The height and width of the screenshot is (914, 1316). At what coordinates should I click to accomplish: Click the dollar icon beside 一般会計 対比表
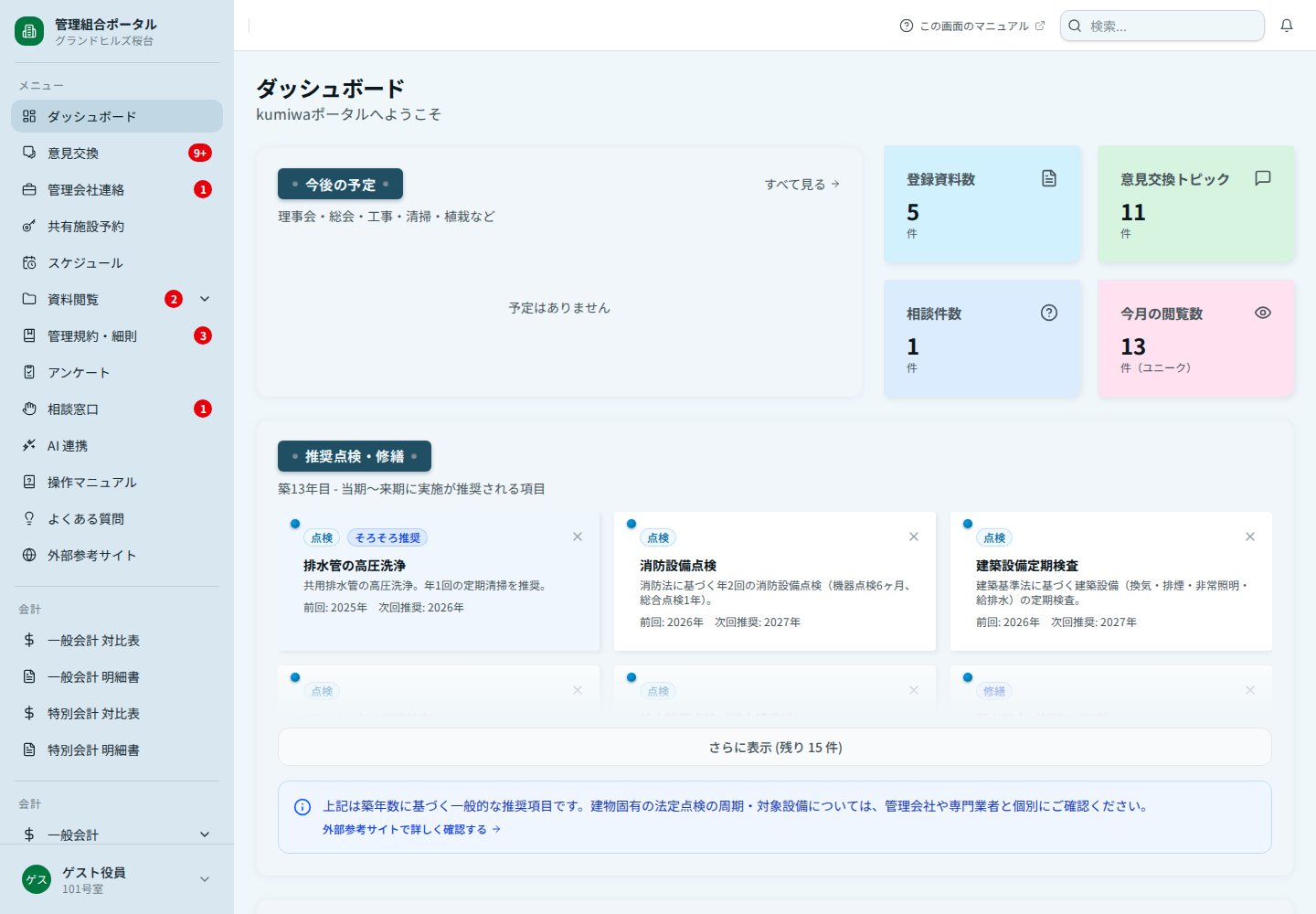click(x=29, y=640)
